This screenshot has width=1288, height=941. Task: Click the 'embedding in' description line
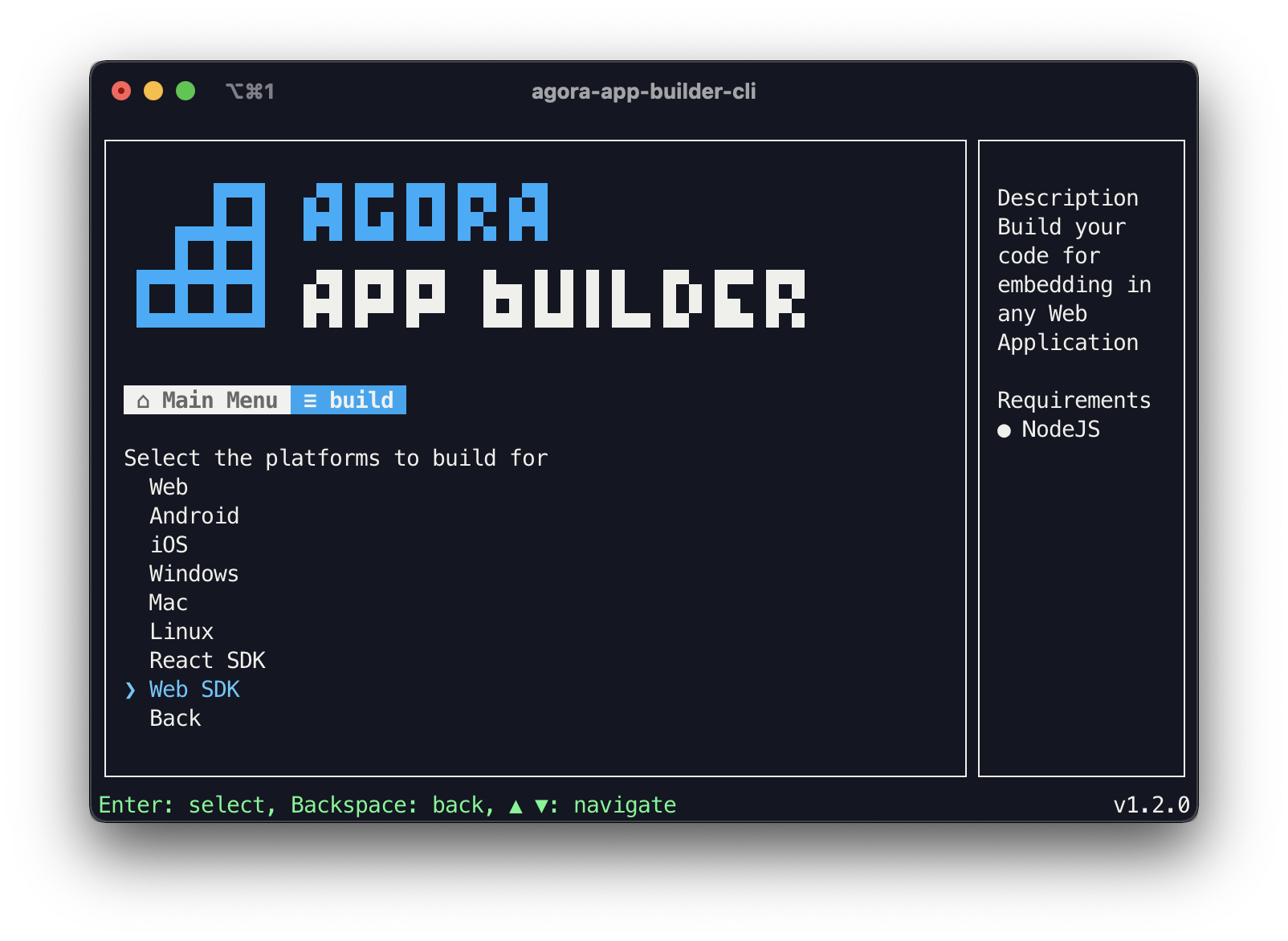coord(1074,285)
